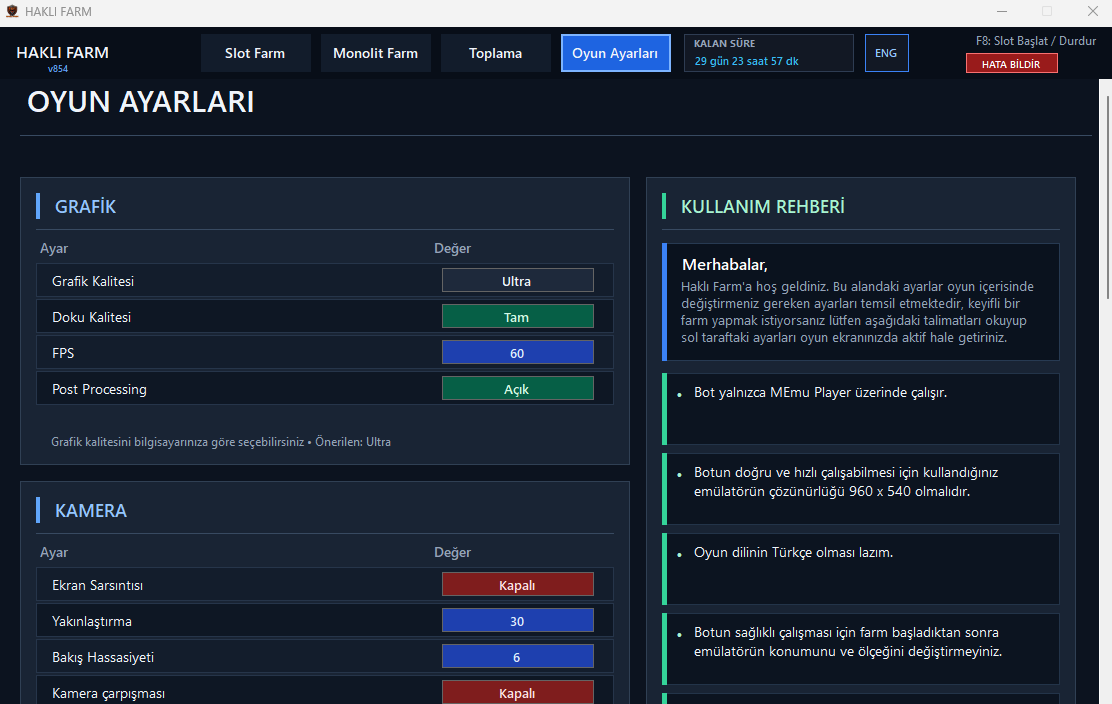Click the GRAFİK section heading
1112x704 pixels.
(x=85, y=206)
